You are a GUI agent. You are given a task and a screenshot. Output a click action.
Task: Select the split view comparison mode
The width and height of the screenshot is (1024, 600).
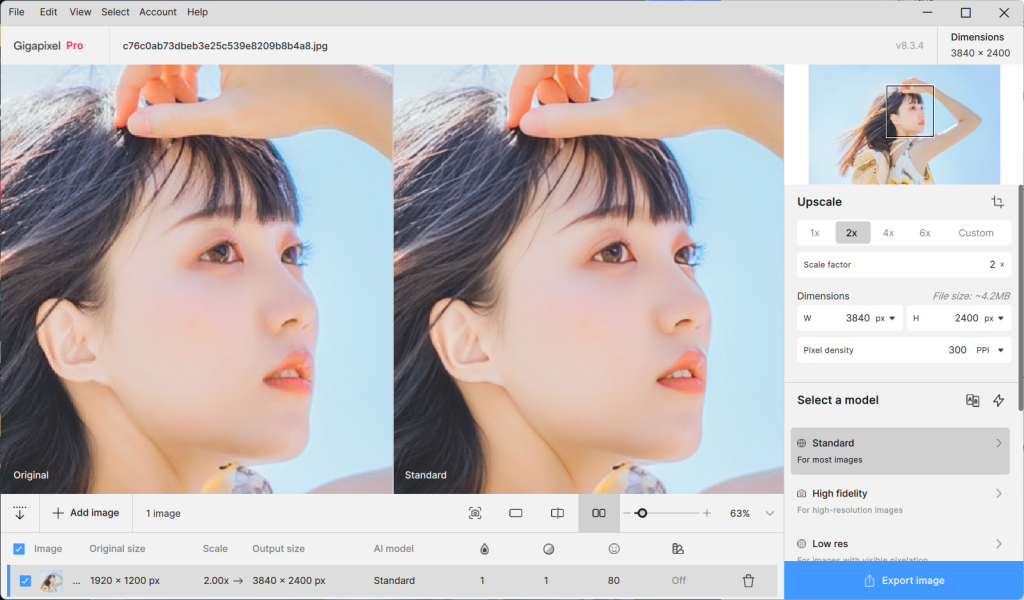pos(557,513)
